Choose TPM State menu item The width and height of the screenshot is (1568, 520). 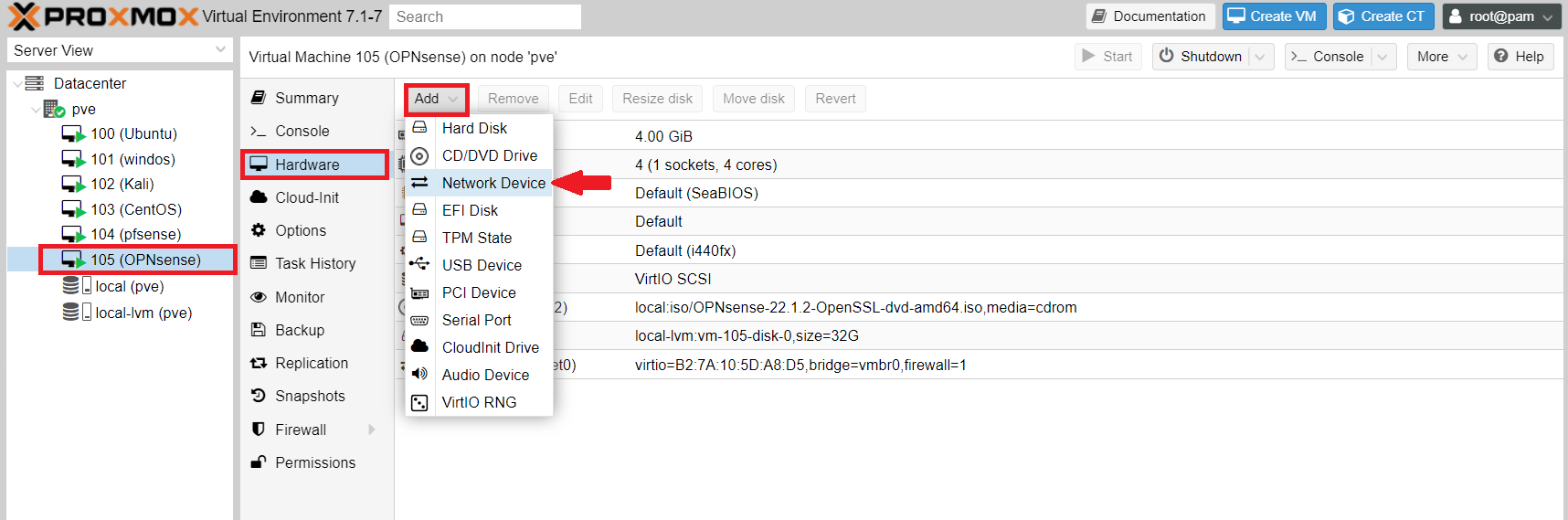[x=479, y=238]
